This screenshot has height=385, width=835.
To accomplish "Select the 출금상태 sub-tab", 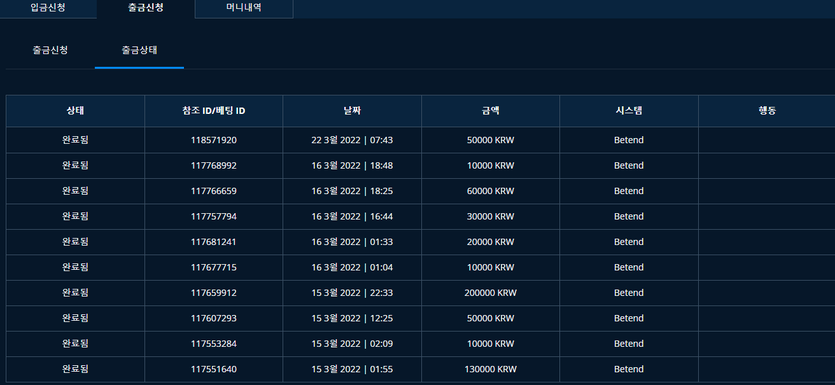I will click(140, 51).
